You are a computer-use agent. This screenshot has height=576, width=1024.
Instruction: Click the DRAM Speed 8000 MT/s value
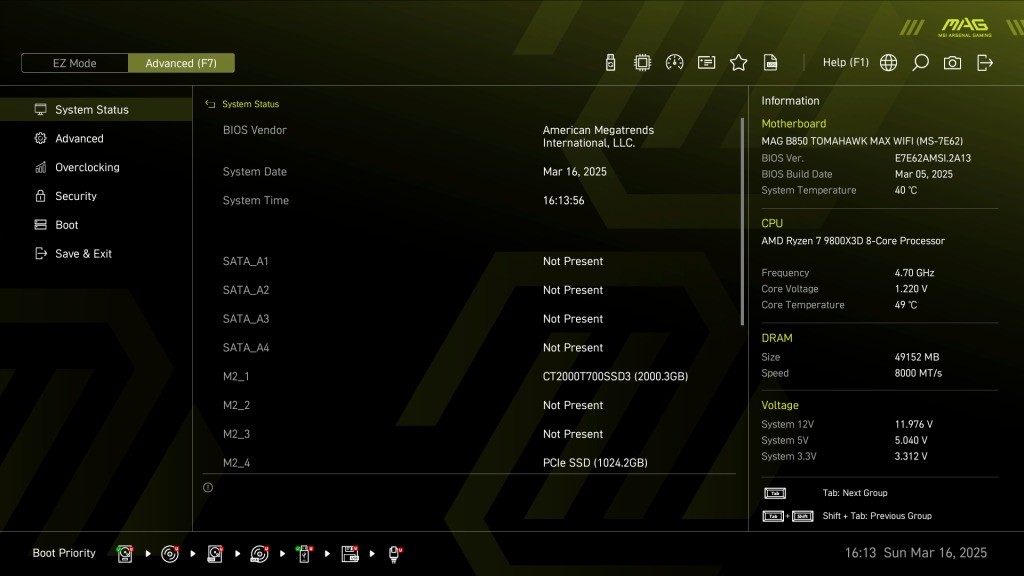point(918,373)
